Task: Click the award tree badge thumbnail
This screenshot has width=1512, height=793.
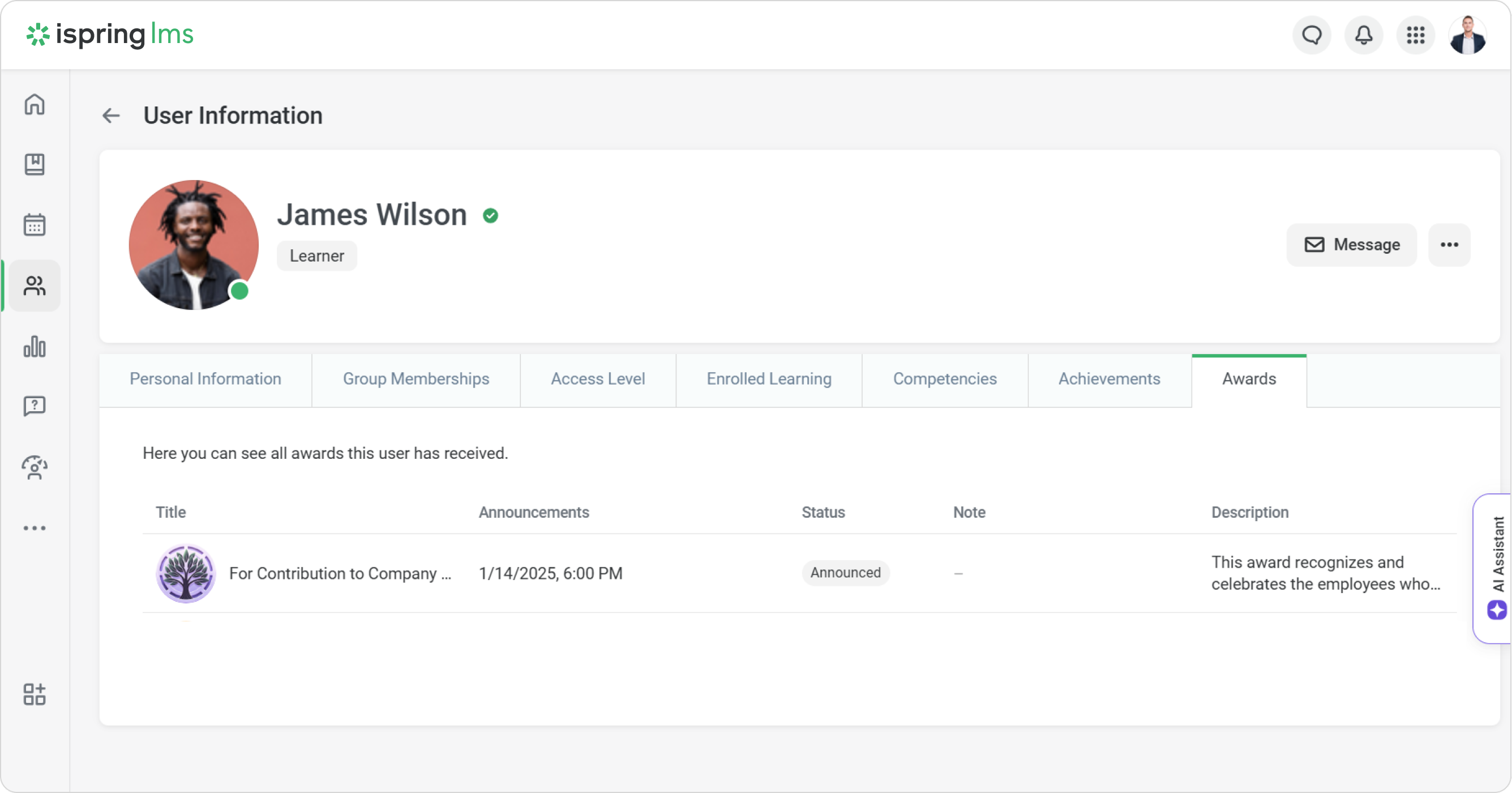Action: click(x=186, y=573)
